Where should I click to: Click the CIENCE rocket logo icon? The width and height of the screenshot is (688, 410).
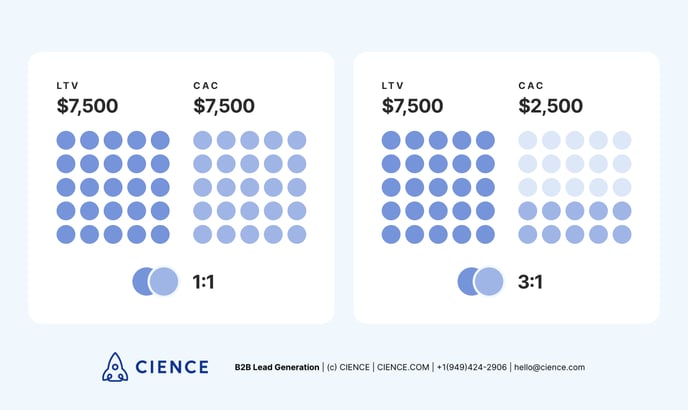[x=115, y=367]
